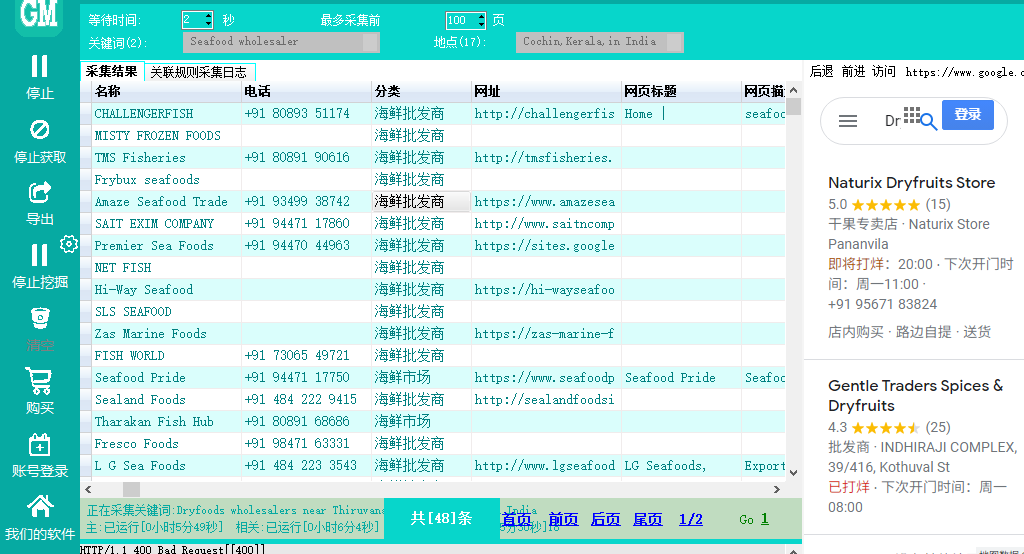Image resolution: width=1024 pixels, height=554 pixels.
Task: Select the CHALLENGERFISH row name
Action: coord(144,114)
